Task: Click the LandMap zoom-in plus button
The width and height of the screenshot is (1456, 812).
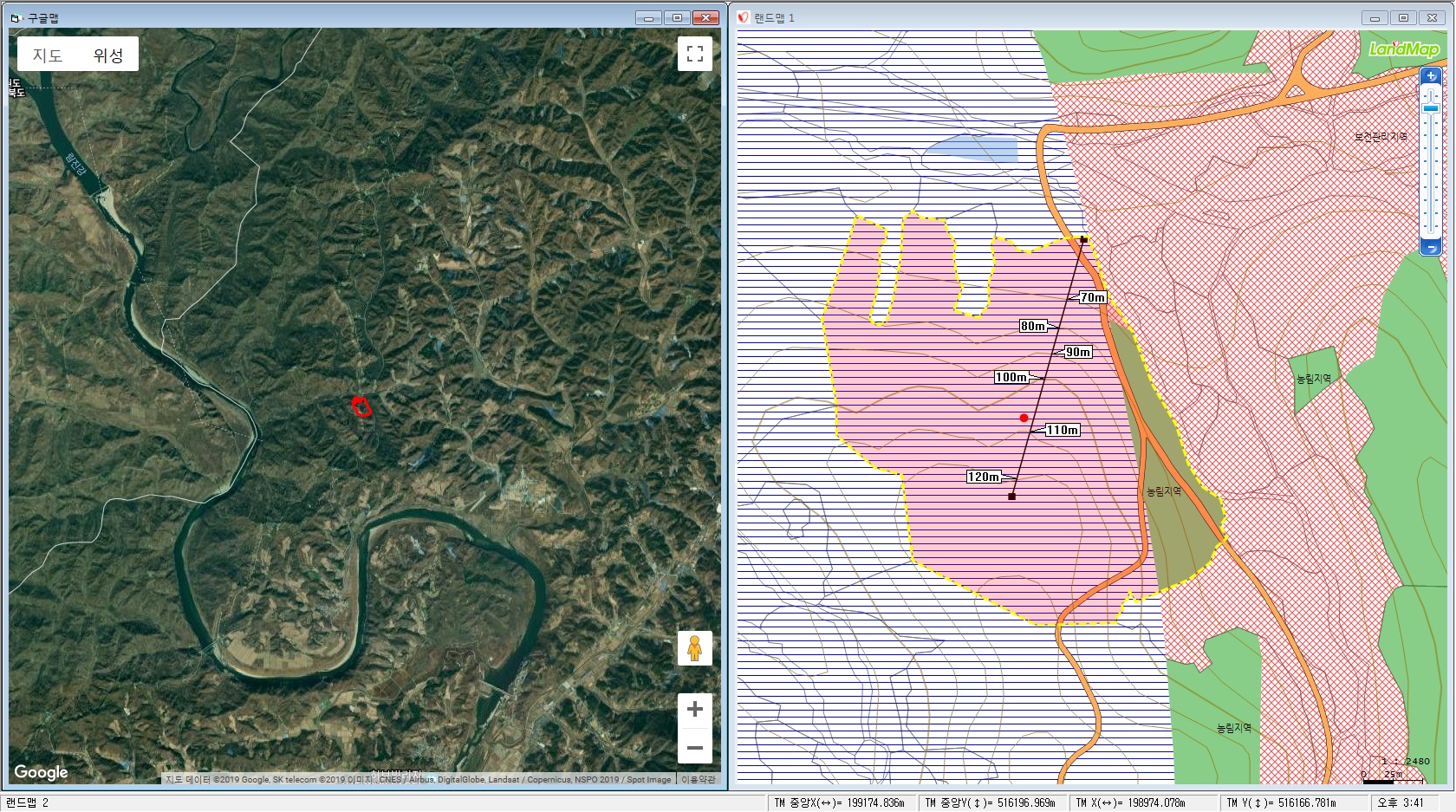Action: (x=1430, y=76)
